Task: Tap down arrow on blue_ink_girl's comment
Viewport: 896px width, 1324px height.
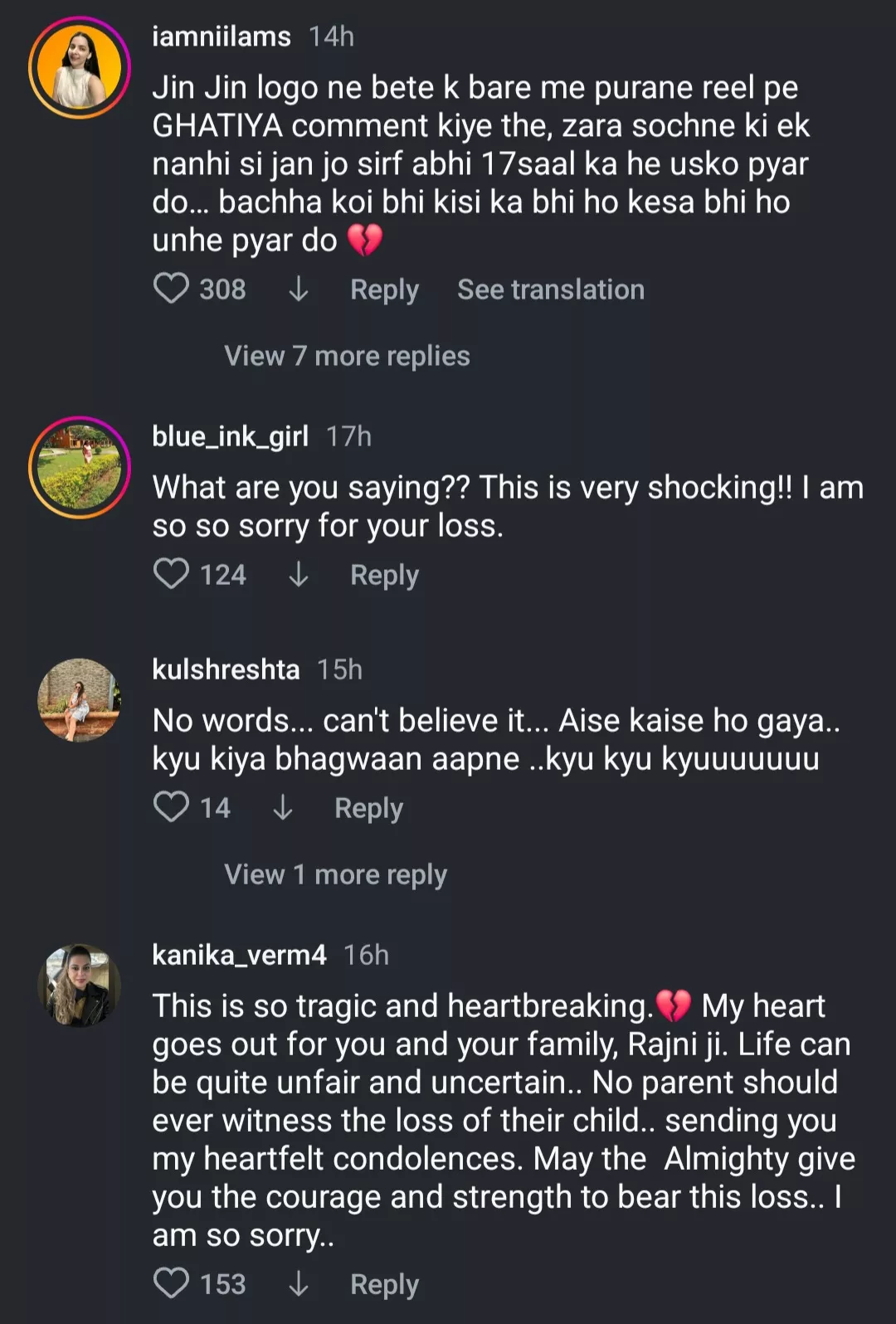Action: coord(299,574)
